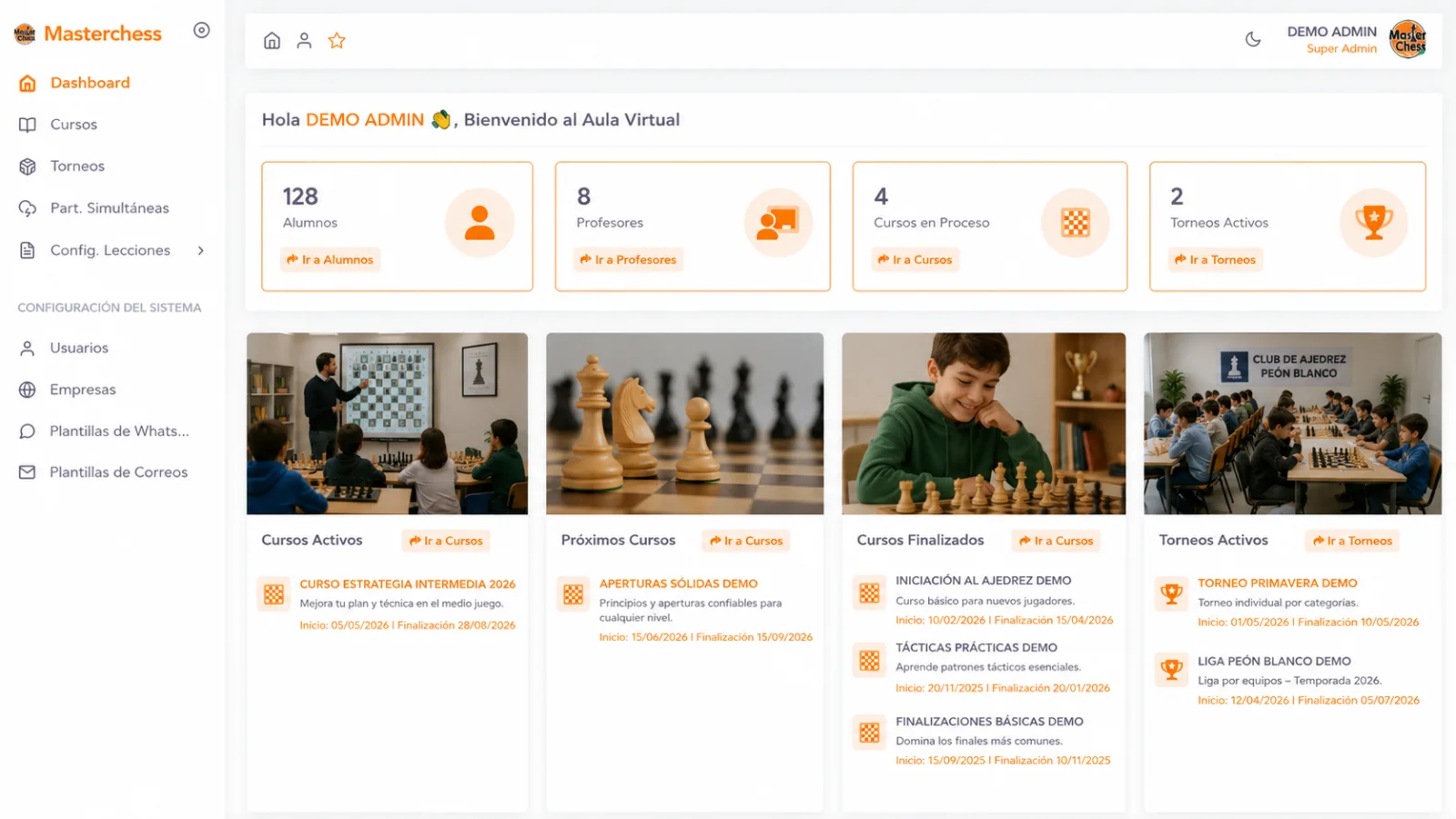
Task: Toggle dark mode with the moon icon
Action: 1253,39
